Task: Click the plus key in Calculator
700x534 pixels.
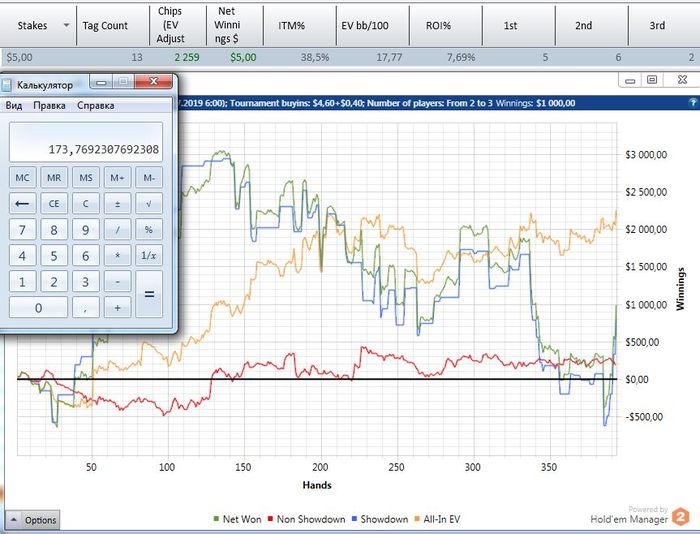Action: (x=117, y=307)
